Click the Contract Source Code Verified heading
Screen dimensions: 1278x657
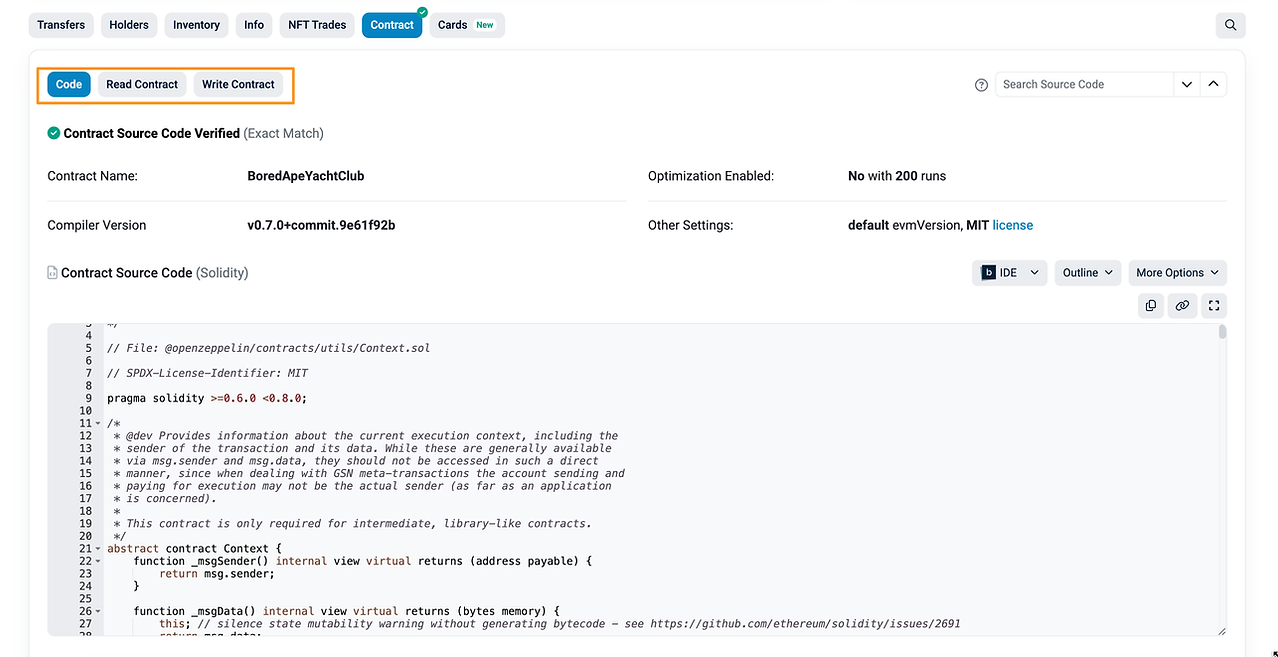152,133
